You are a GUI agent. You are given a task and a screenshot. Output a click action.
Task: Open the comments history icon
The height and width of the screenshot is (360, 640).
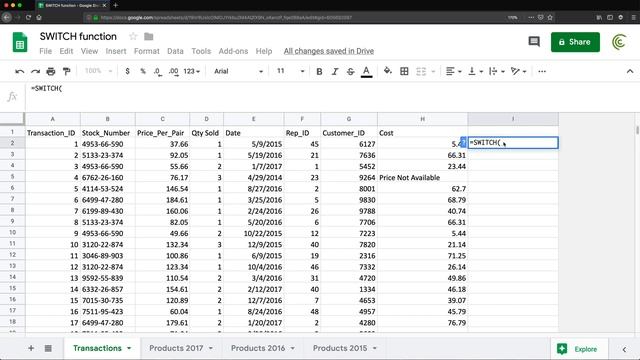pyautogui.click(x=534, y=42)
